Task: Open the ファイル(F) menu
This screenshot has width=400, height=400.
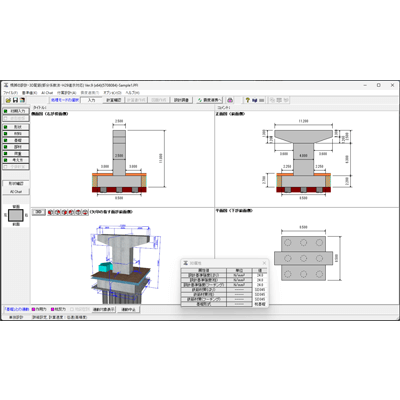Action: (x=11, y=93)
